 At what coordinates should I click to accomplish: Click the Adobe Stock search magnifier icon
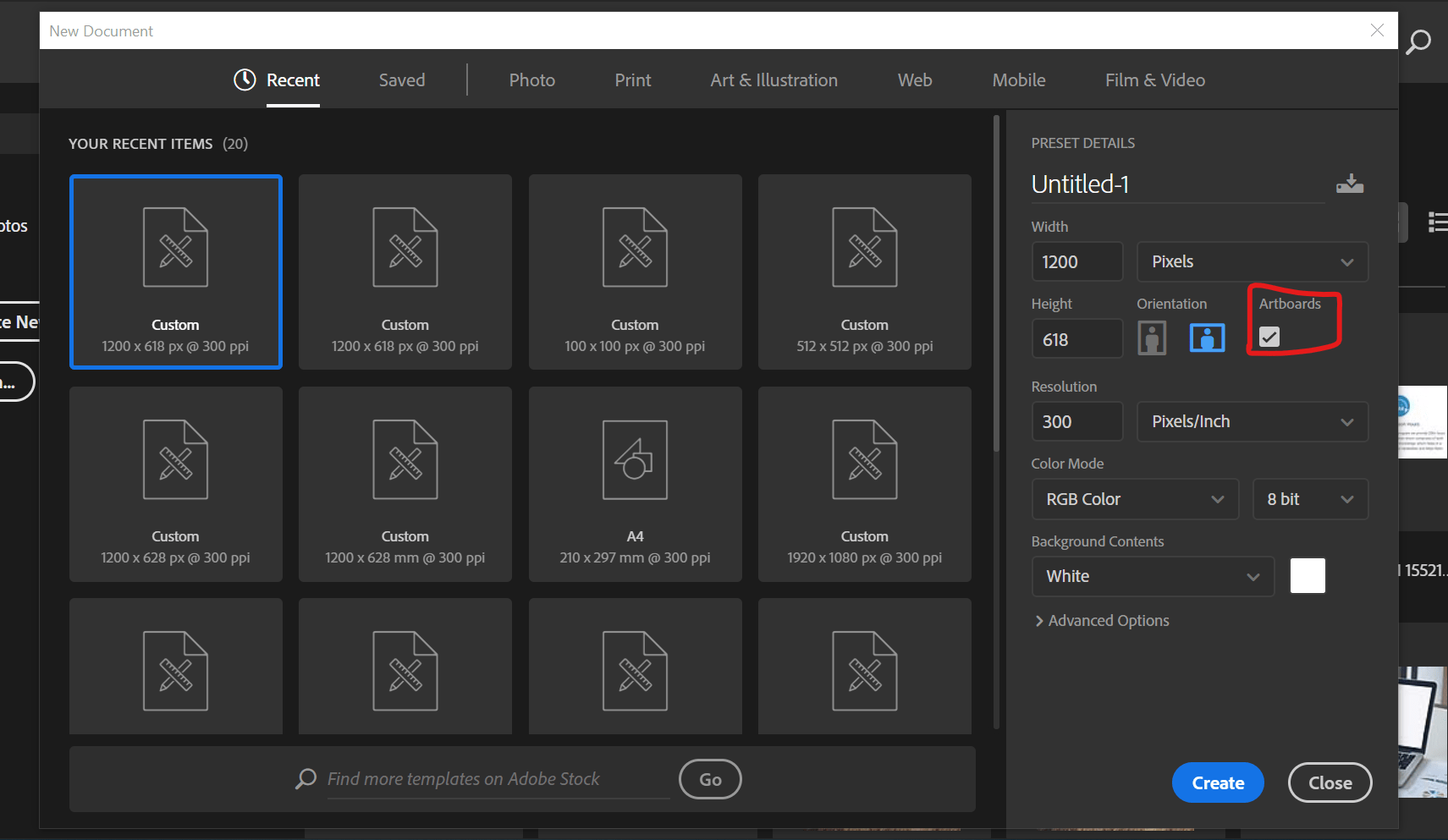pos(306,779)
